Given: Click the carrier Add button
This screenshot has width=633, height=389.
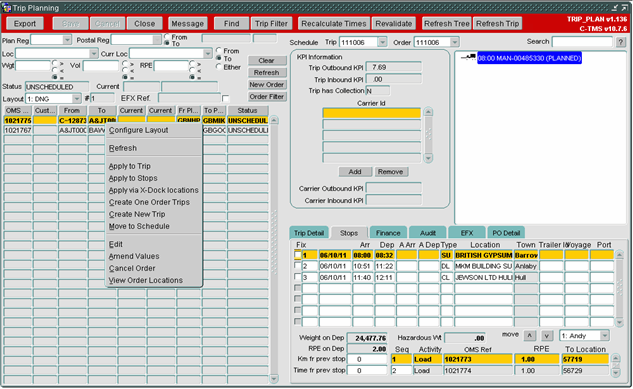Looking at the screenshot, I should (355, 172).
